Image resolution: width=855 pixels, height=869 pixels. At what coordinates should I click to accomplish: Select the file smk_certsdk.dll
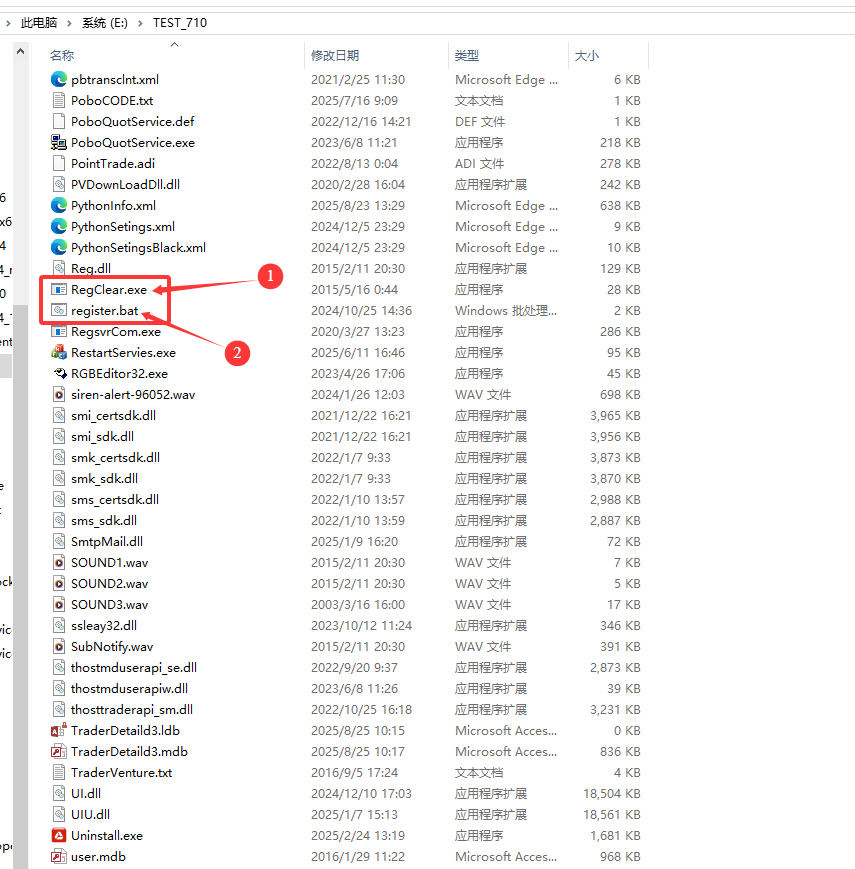tap(115, 458)
